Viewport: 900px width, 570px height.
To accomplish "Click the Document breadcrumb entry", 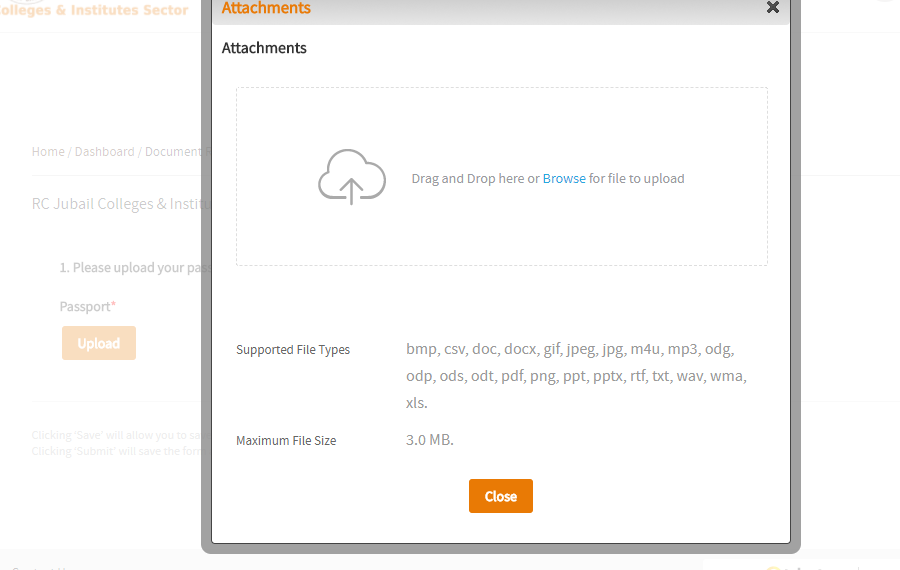I will pyautogui.click(x=173, y=152).
